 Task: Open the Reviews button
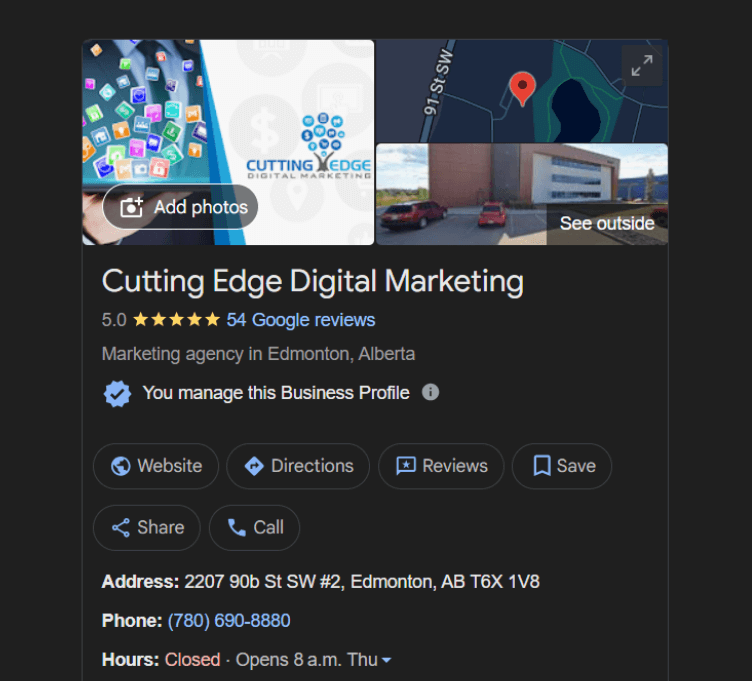coord(441,466)
